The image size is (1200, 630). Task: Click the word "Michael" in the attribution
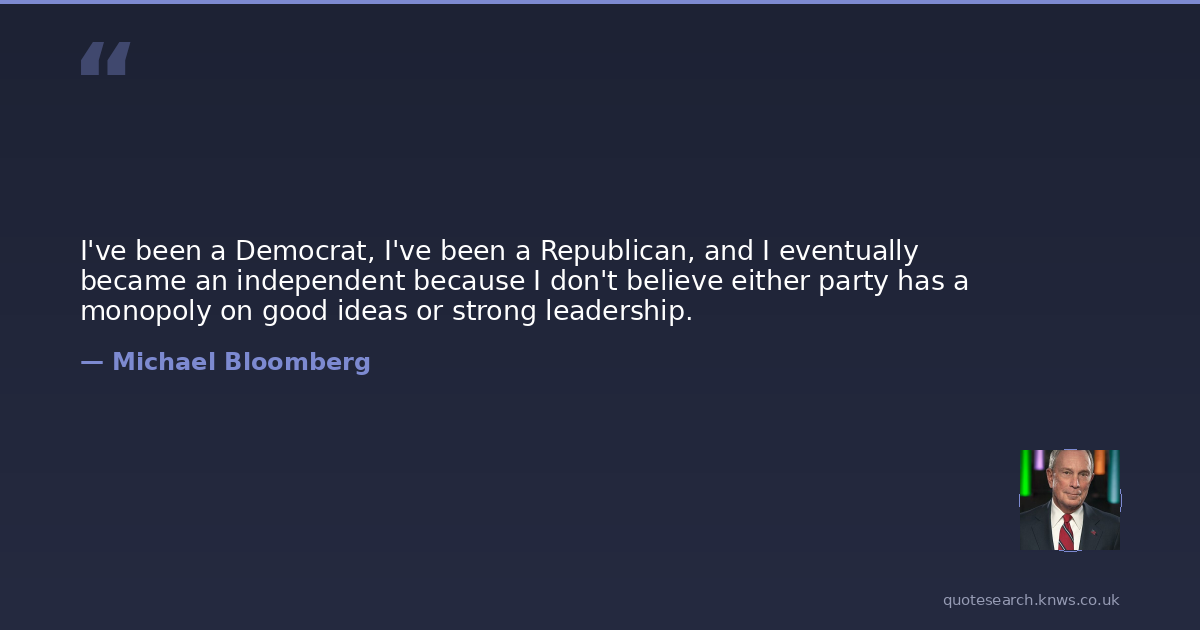click(x=164, y=362)
